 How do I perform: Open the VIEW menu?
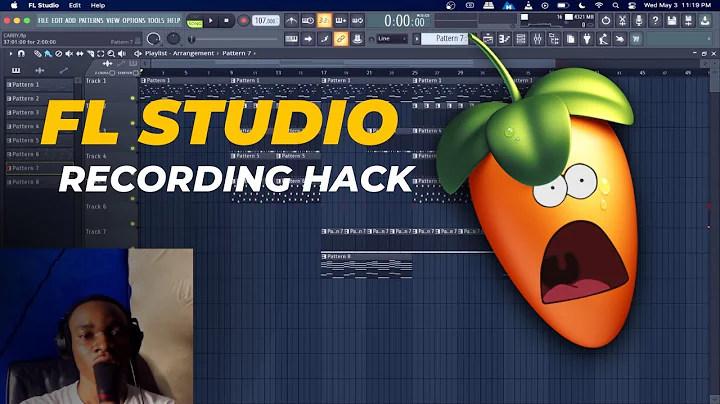[x=113, y=21]
